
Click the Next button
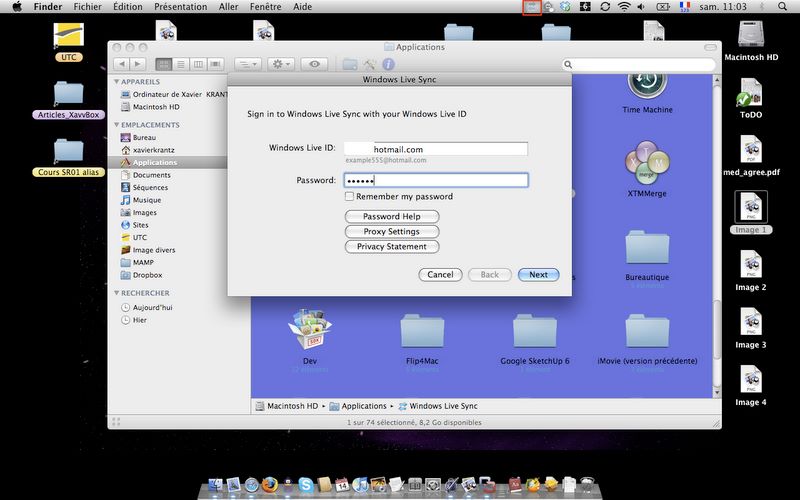[538, 274]
